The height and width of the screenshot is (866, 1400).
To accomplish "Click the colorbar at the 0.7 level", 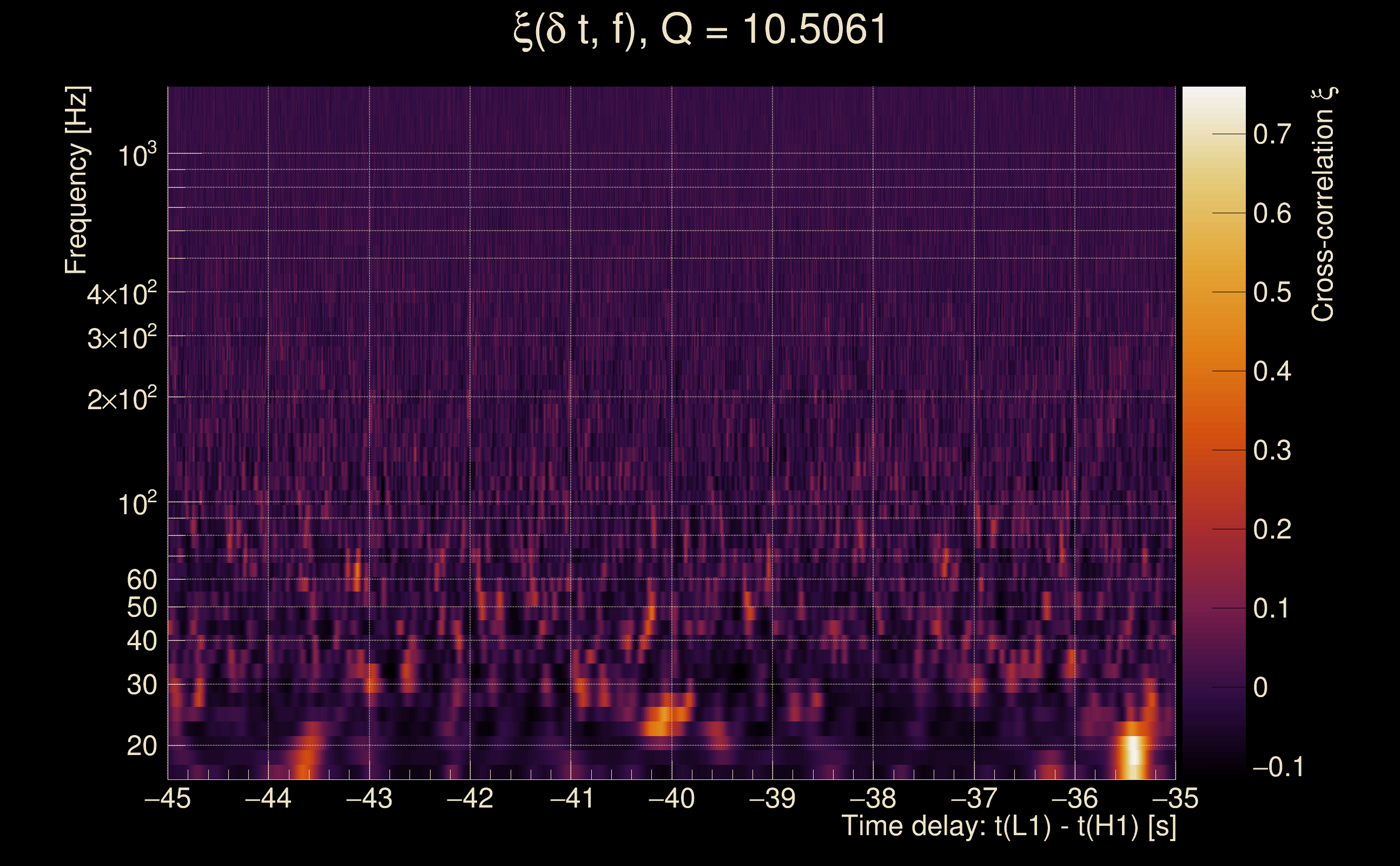I will coord(1213,134).
